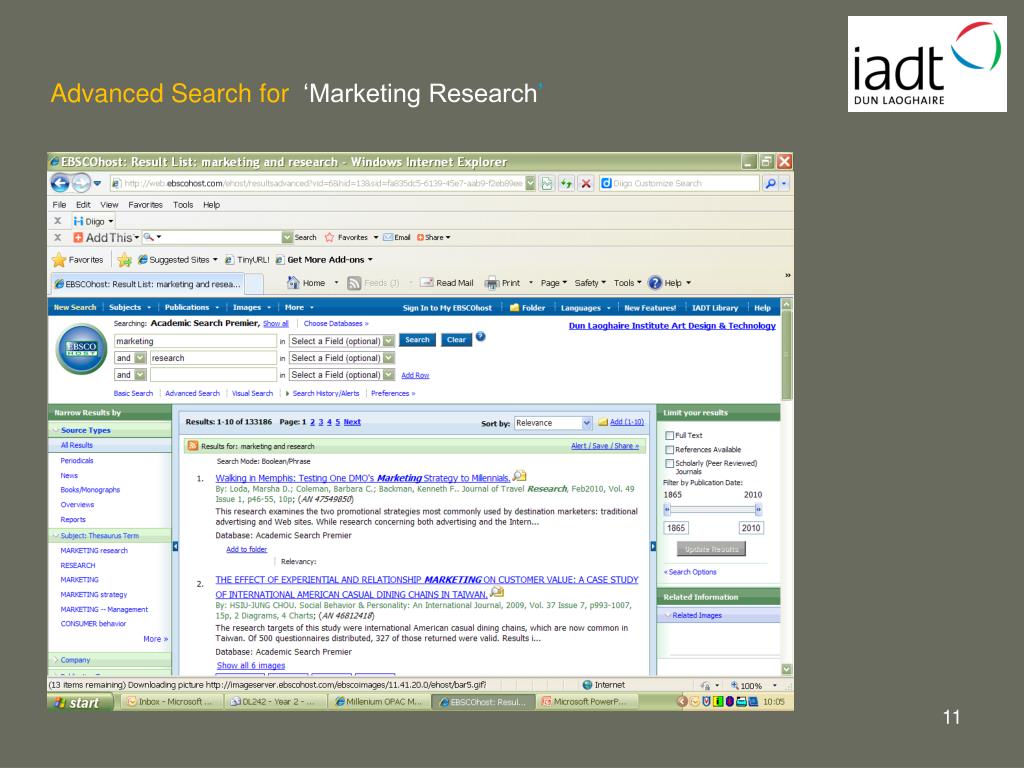The width and height of the screenshot is (1024, 768).
Task: Switch to Inbox - Microsoft taskbar item
Action: tap(171, 702)
